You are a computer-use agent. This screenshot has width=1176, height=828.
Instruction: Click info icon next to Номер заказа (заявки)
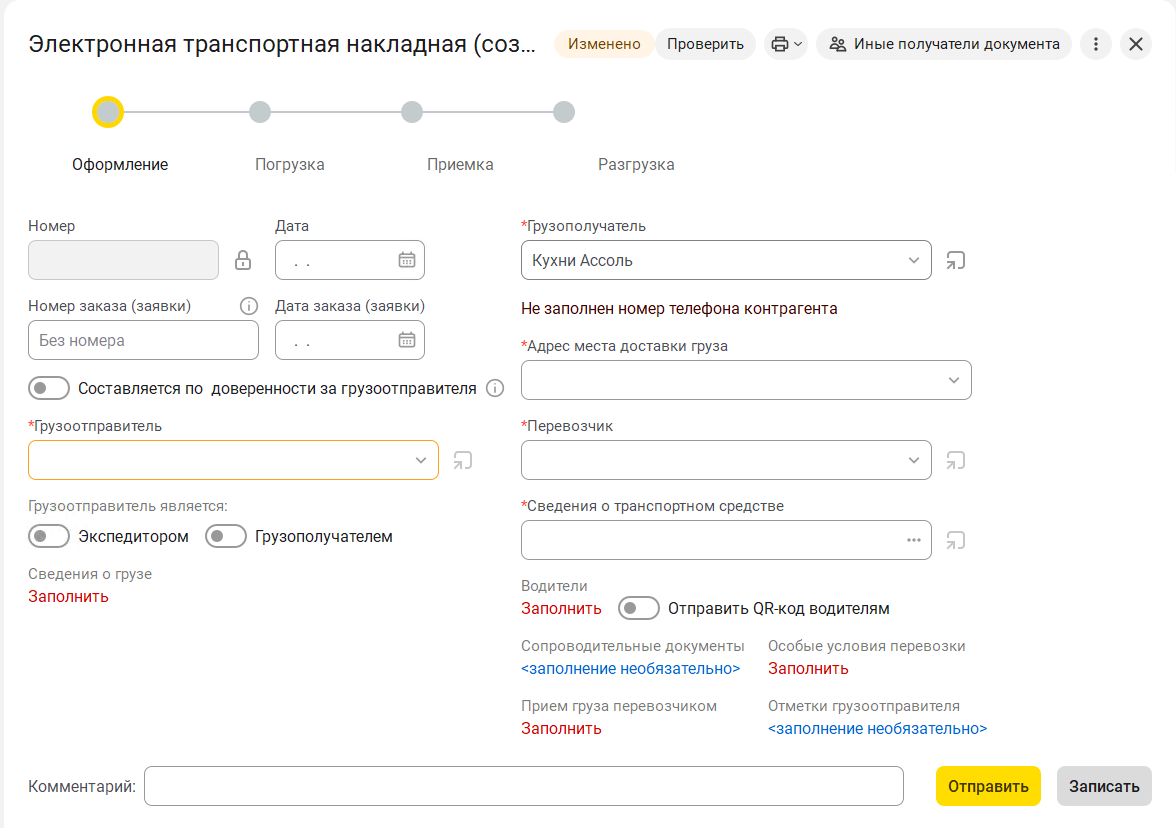pos(248,306)
